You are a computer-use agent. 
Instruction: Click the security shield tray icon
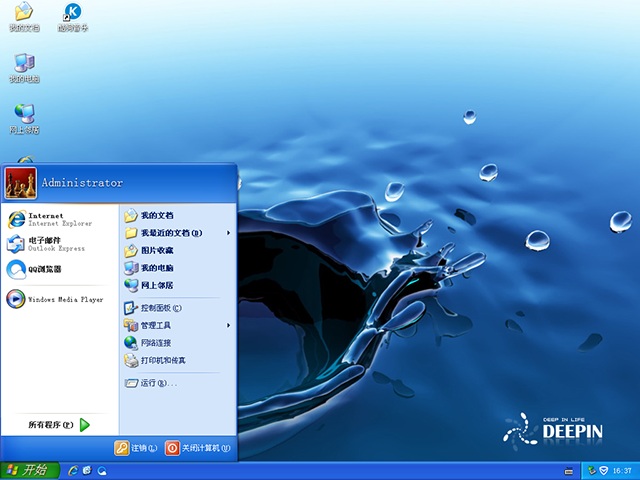click(603, 470)
